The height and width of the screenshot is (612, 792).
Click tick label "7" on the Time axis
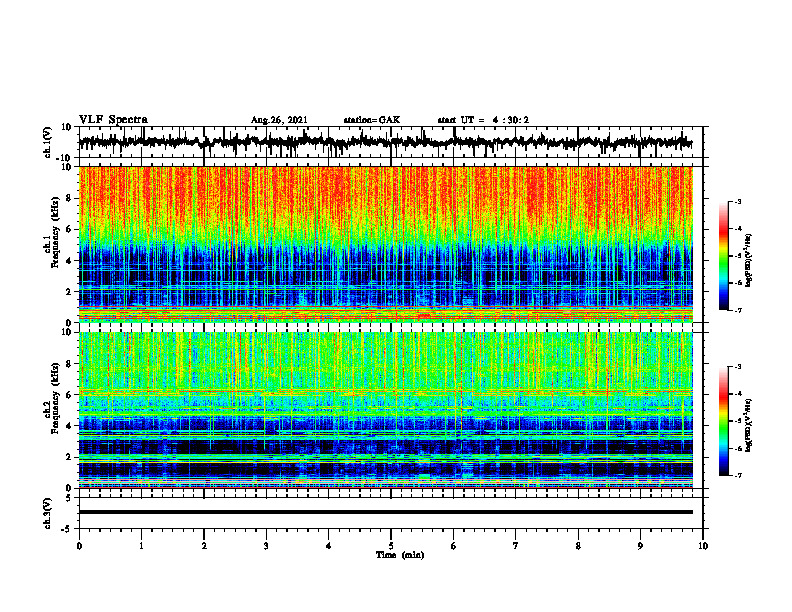pos(516,546)
